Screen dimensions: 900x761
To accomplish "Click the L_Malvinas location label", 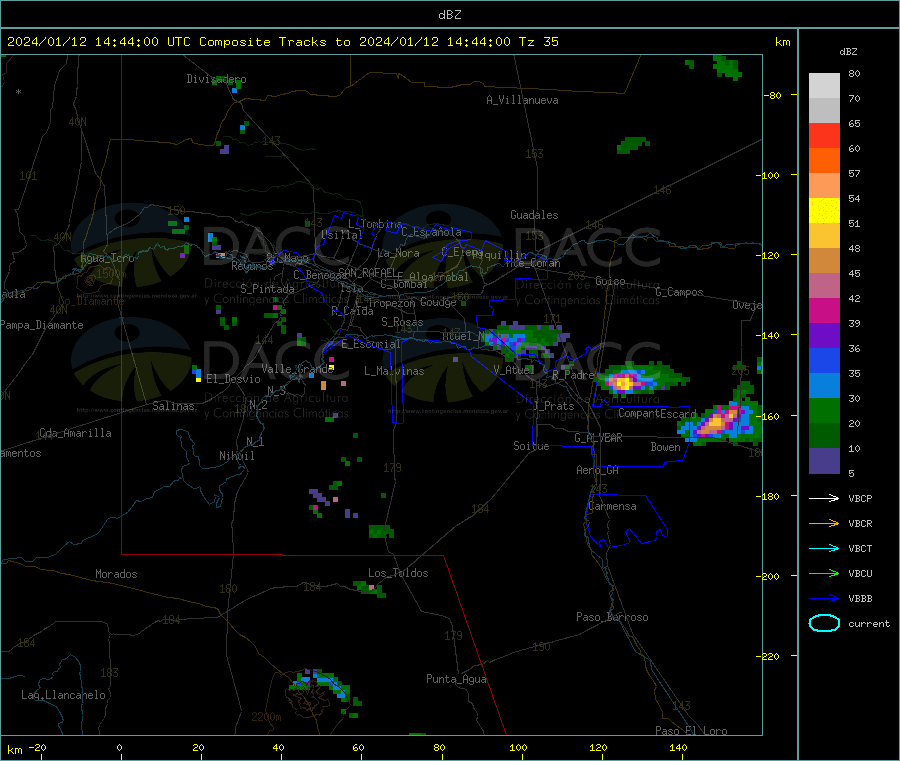I will (x=394, y=371).
